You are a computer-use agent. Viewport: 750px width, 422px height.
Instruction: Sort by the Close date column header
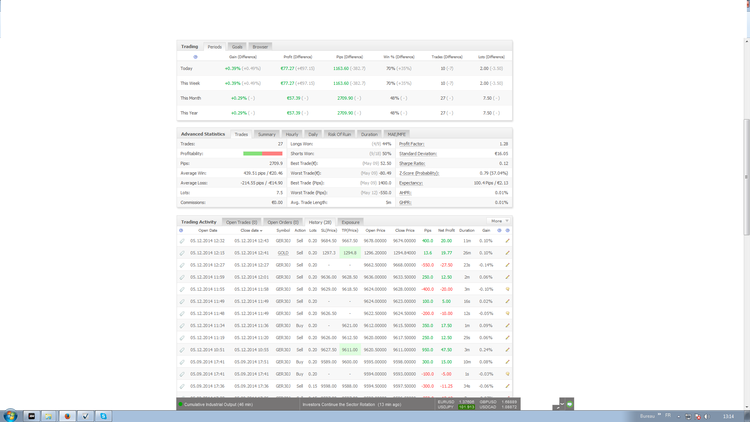(x=251, y=231)
